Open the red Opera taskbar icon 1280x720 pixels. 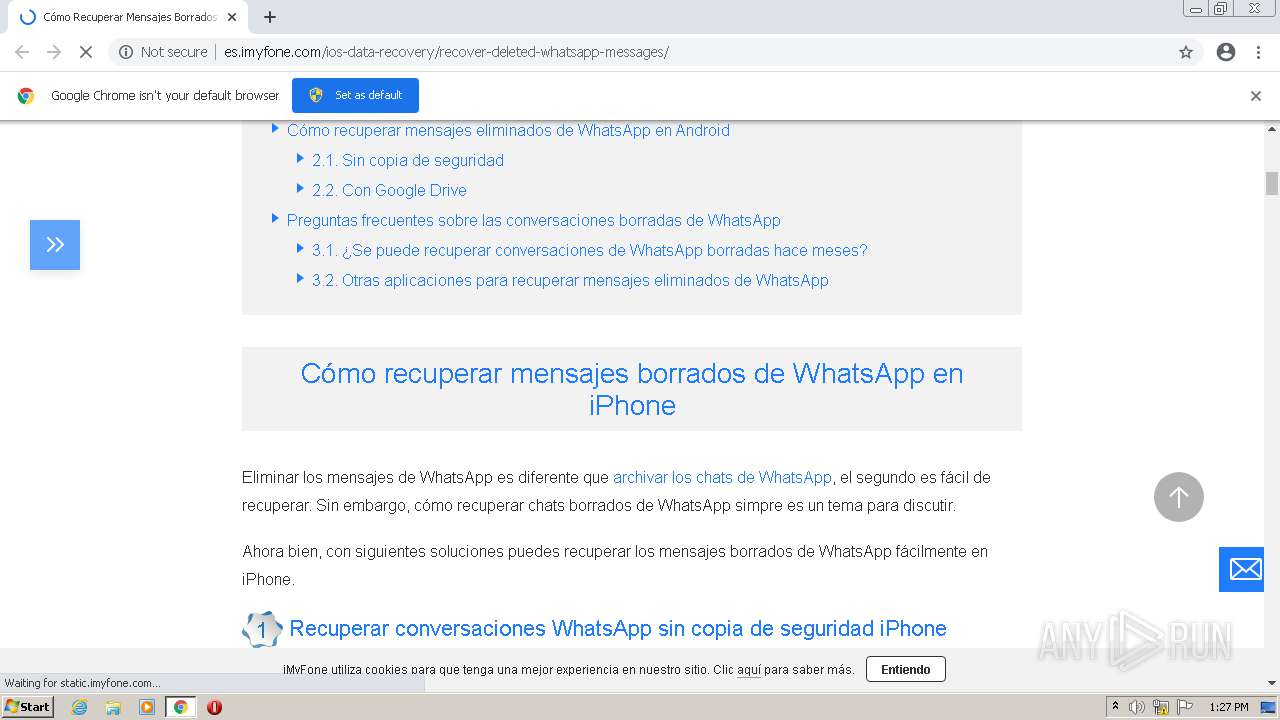[x=214, y=707]
